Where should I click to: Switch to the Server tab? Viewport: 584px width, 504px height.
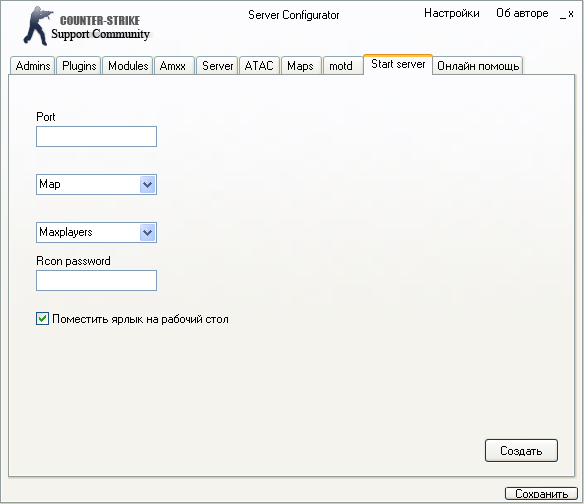pos(217,66)
